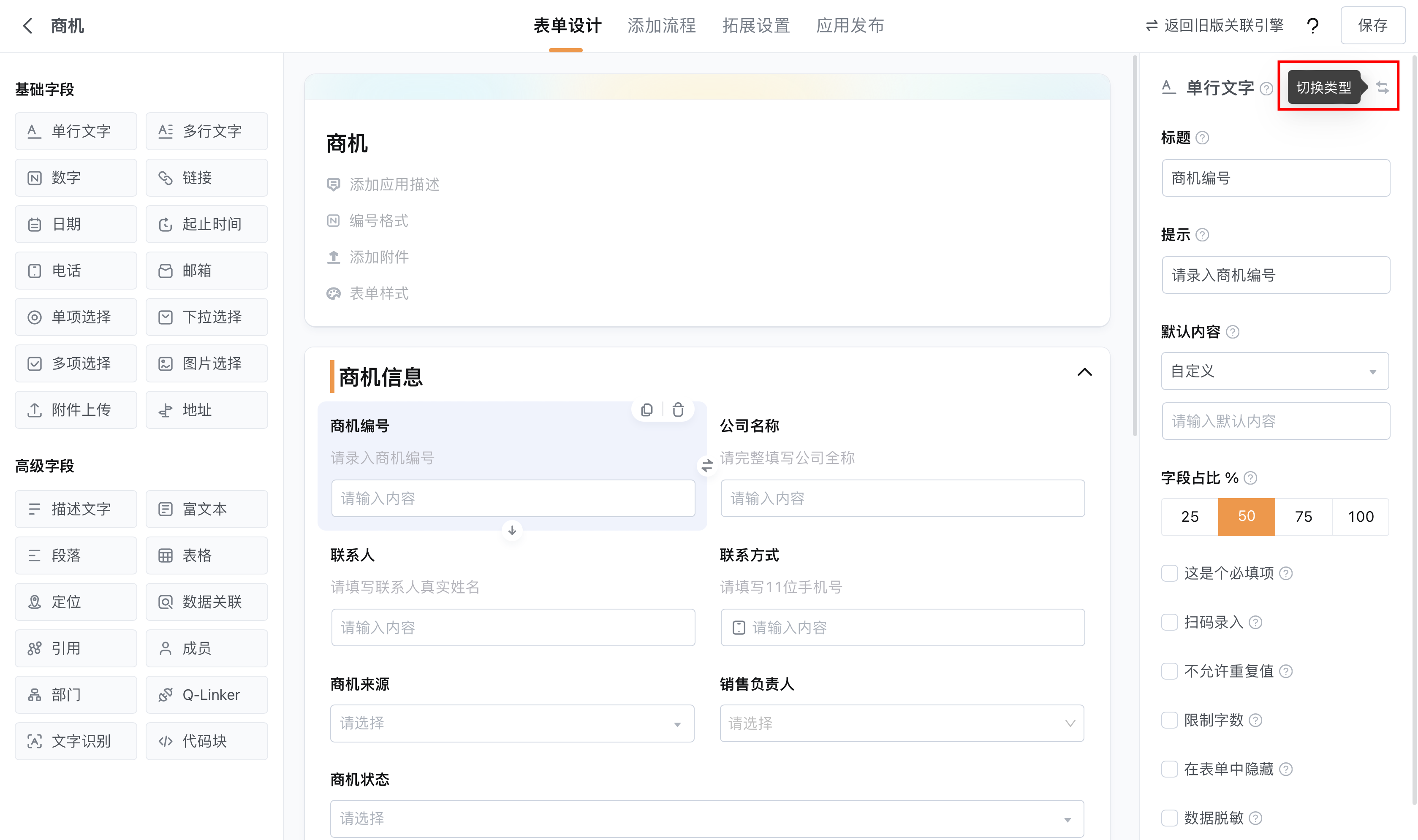Image resolution: width=1418 pixels, height=840 pixels.
Task: Add a 电话 field
Action: [x=76, y=271]
